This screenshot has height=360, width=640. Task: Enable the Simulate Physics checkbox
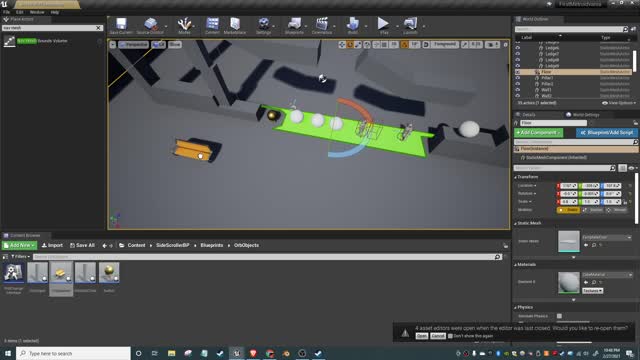pyautogui.click(x=559, y=316)
